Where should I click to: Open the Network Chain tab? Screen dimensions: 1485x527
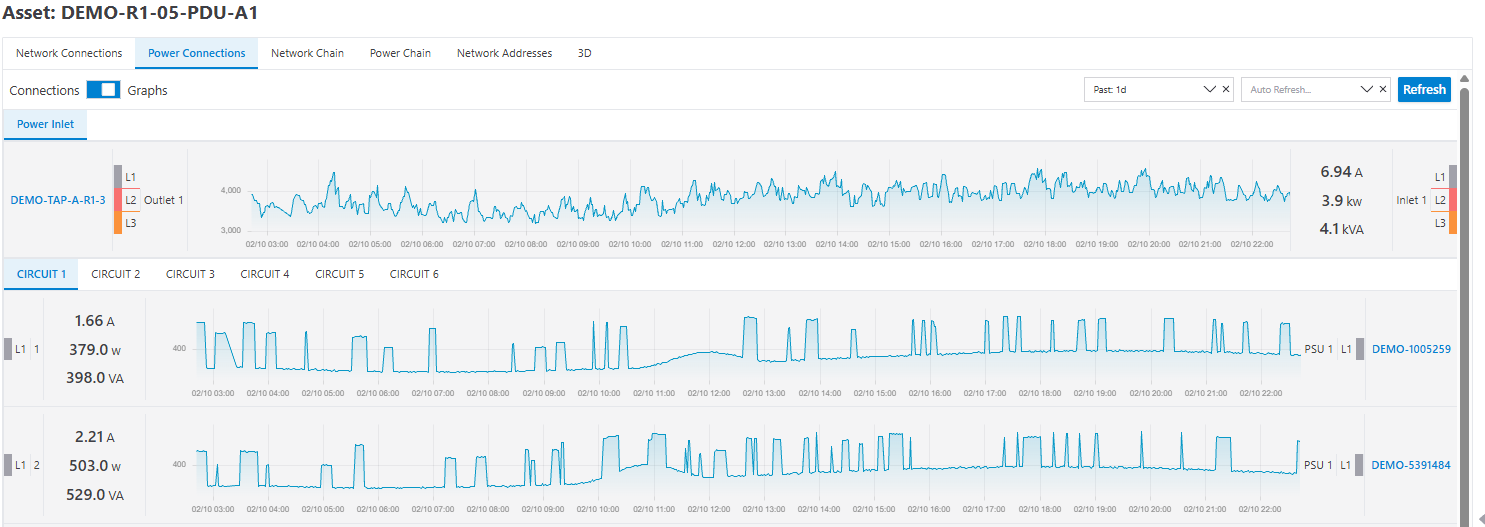click(x=307, y=53)
